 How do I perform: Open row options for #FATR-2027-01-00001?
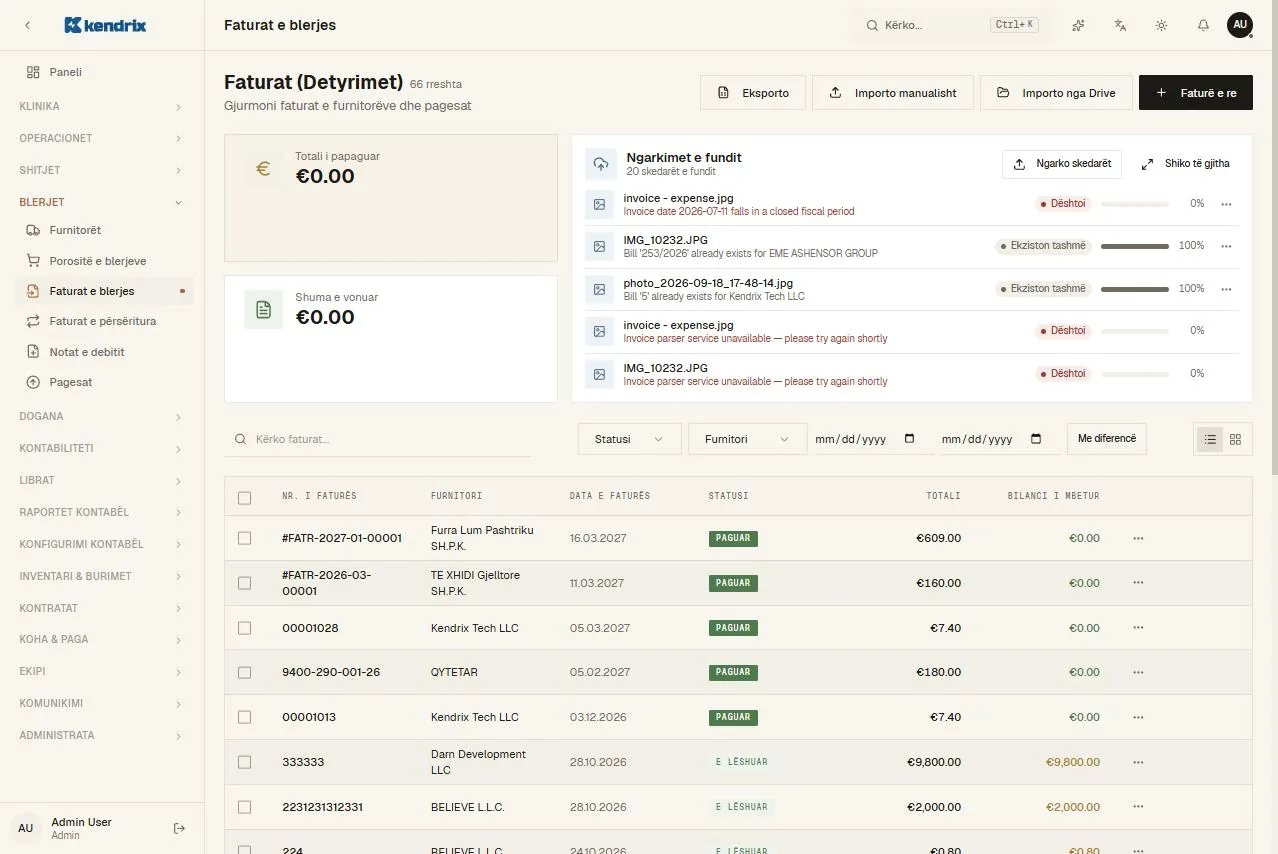click(1138, 538)
